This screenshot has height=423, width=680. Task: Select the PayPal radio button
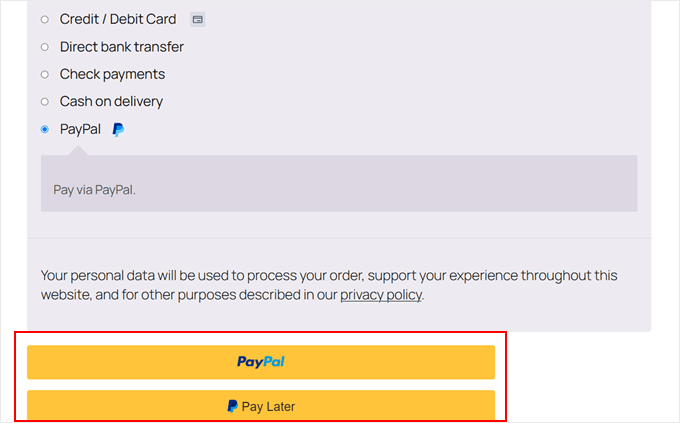[44, 129]
